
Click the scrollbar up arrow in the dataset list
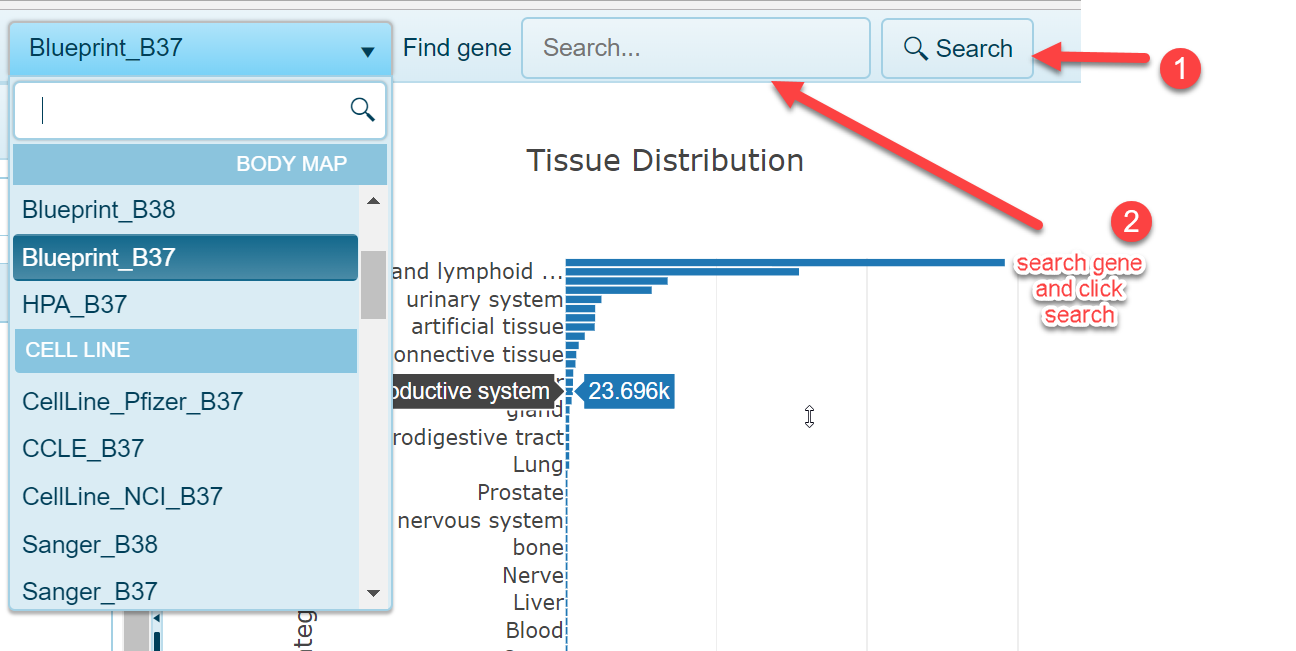point(373,199)
